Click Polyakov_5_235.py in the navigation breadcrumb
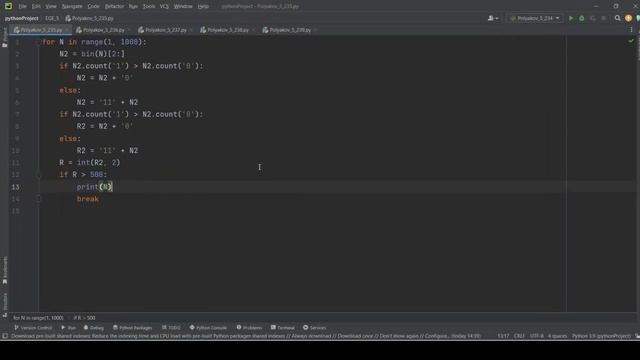Image resolution: width=640 pixels, height=360 pixels. 89,18
